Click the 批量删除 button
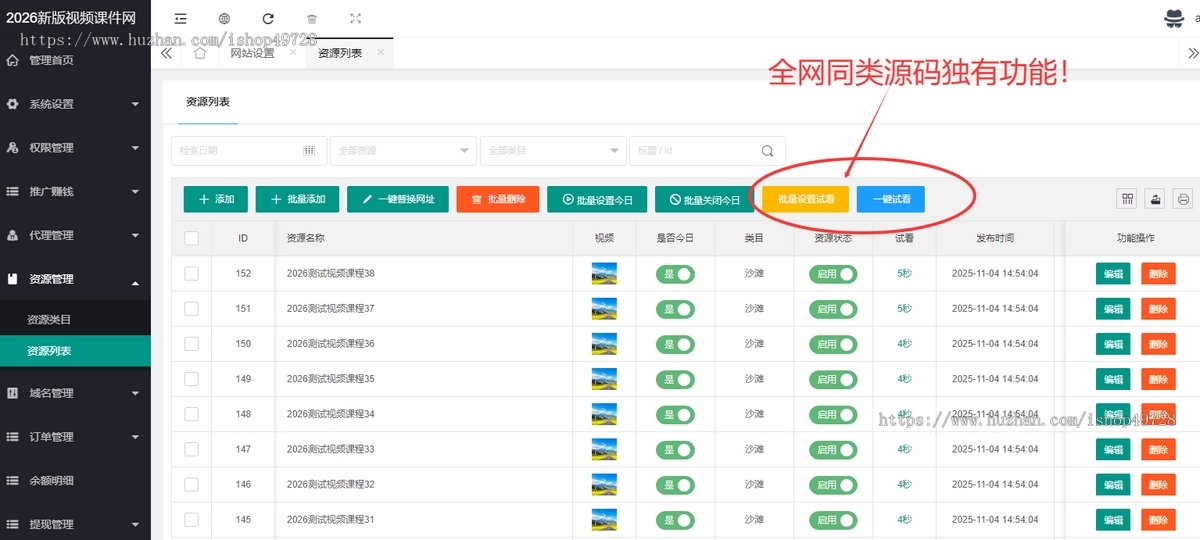1200x540 pixels. pyautogui.click(x=498, y=199)
